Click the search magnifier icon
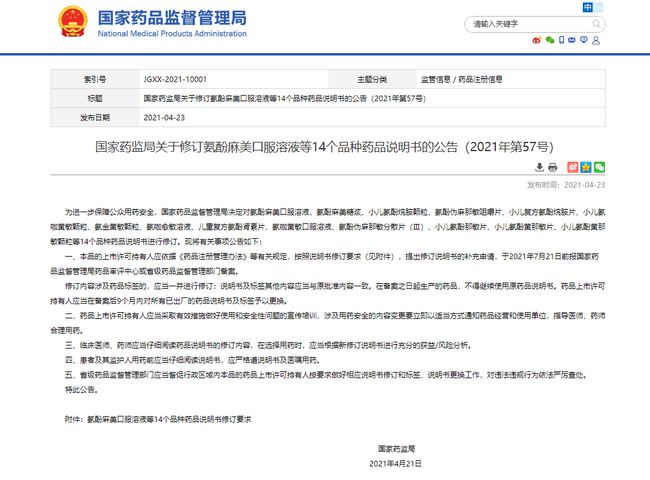 pos(596,24)
